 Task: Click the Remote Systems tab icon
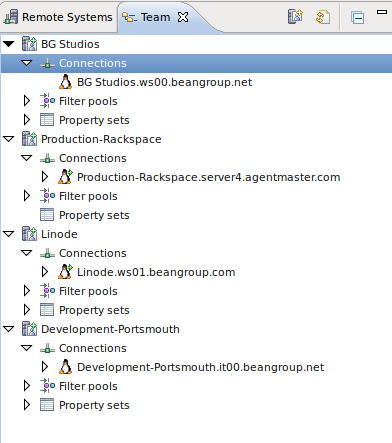11,17
